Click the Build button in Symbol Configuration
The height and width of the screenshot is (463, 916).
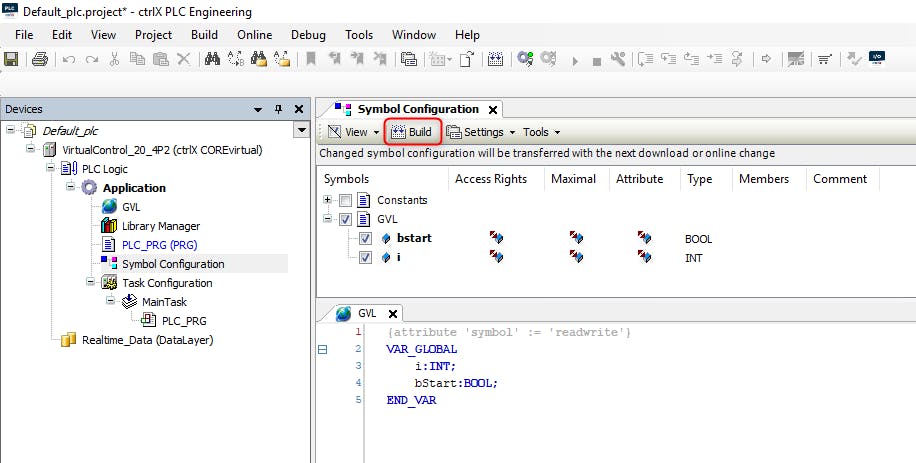(x=412, y=132)
